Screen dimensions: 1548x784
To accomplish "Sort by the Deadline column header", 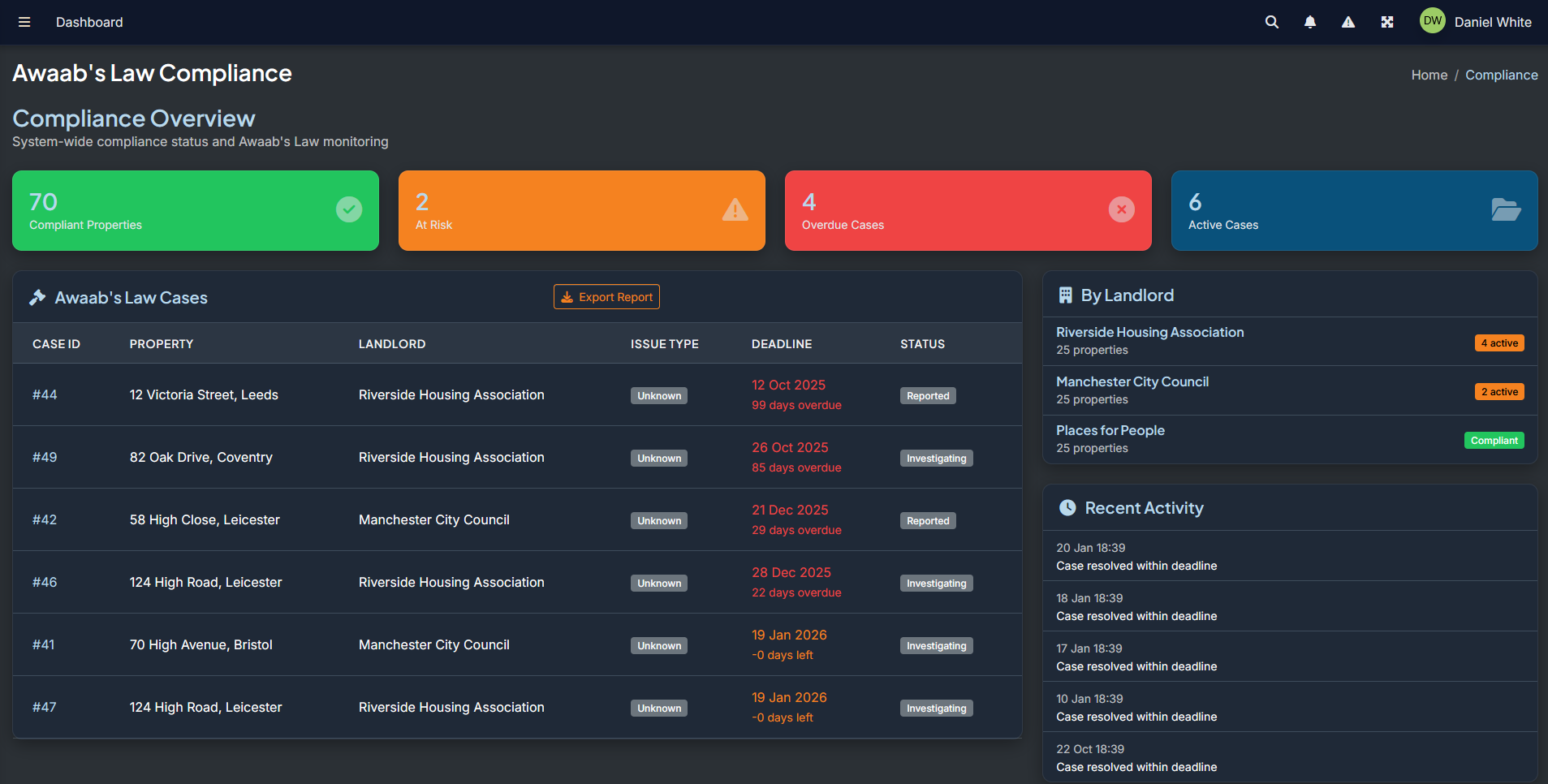I will coord(781,344).
